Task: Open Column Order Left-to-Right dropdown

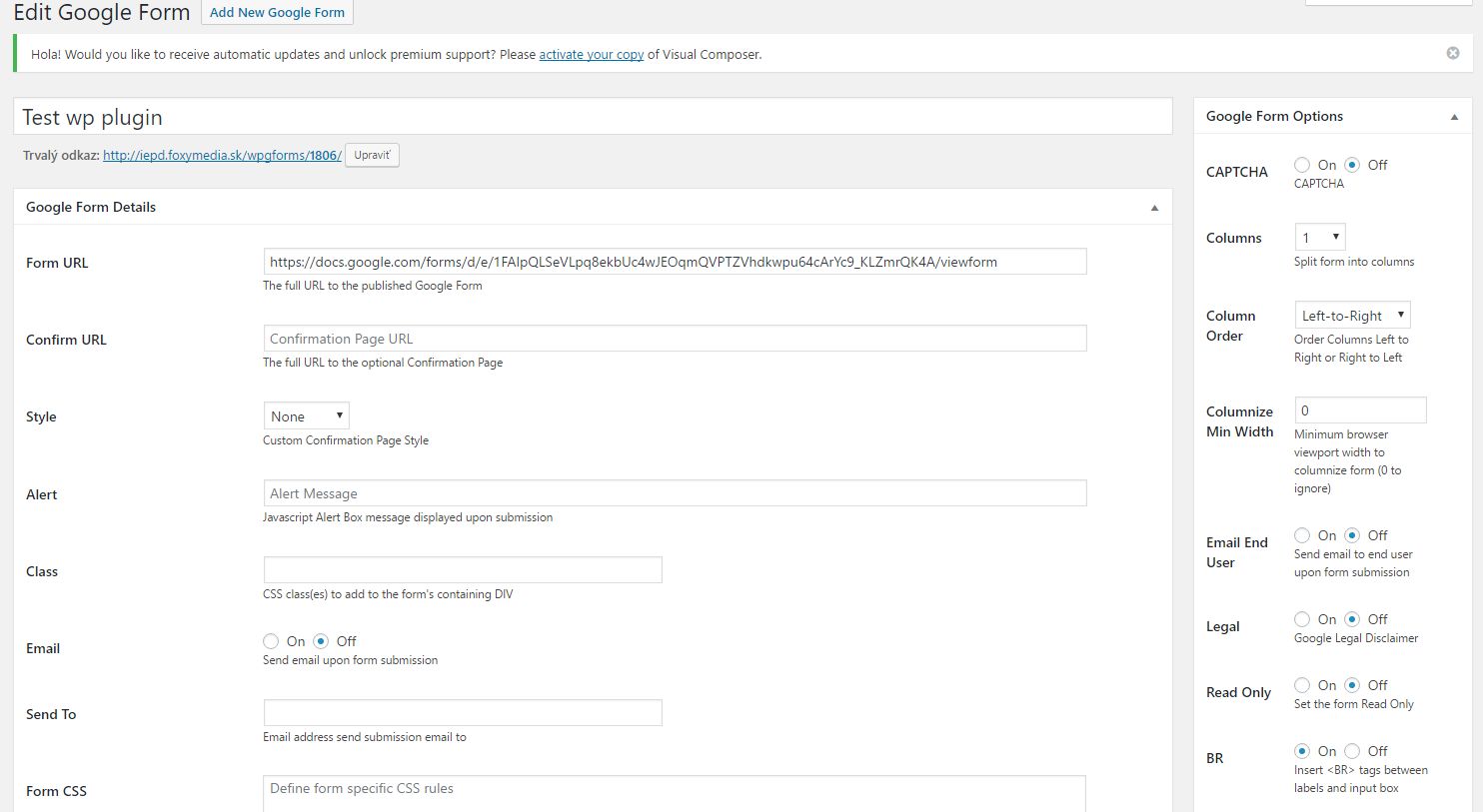Action: [1353, 316]
